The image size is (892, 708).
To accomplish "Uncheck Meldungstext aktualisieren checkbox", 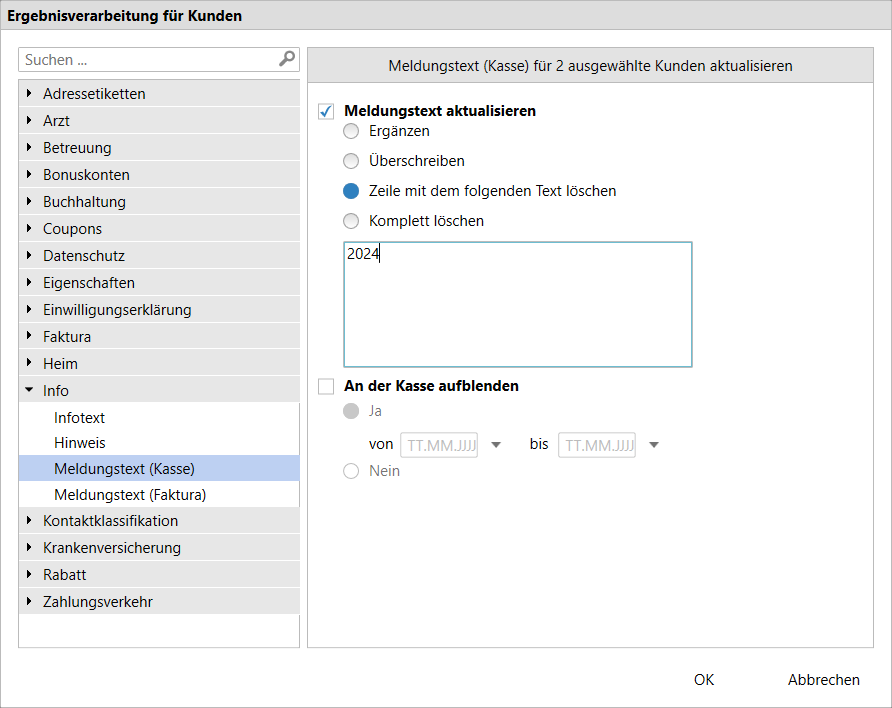I will click(x=326, y=111).
